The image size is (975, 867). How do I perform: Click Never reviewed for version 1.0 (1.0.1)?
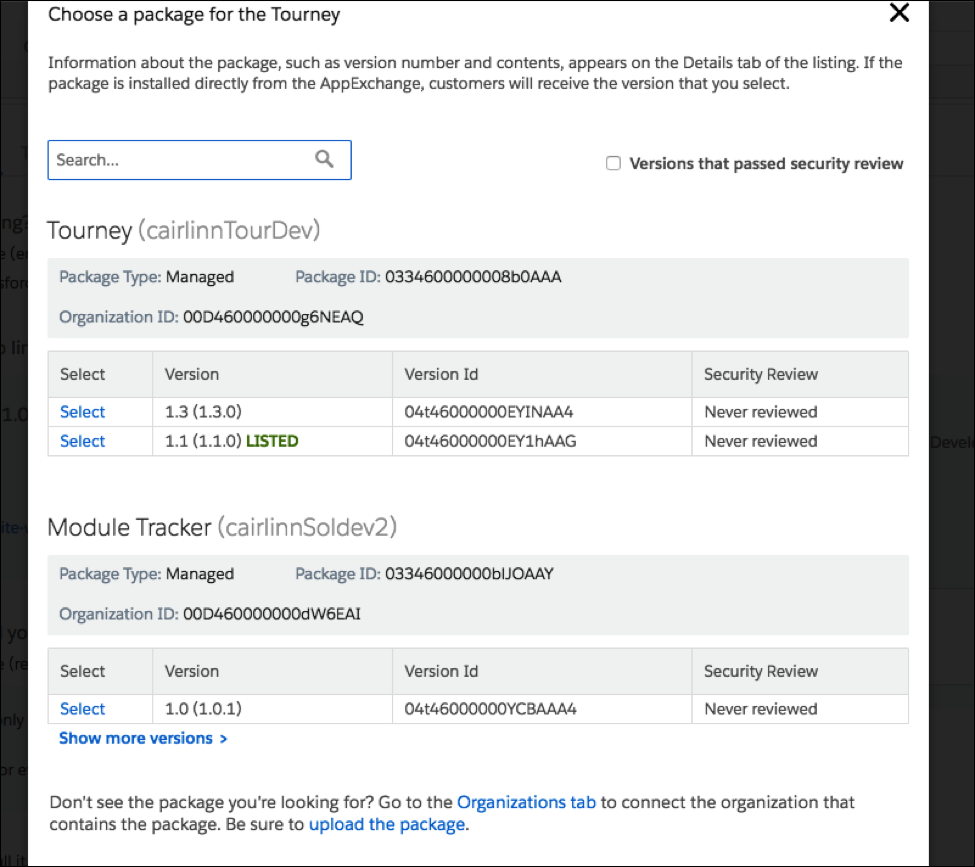(760, 708)
